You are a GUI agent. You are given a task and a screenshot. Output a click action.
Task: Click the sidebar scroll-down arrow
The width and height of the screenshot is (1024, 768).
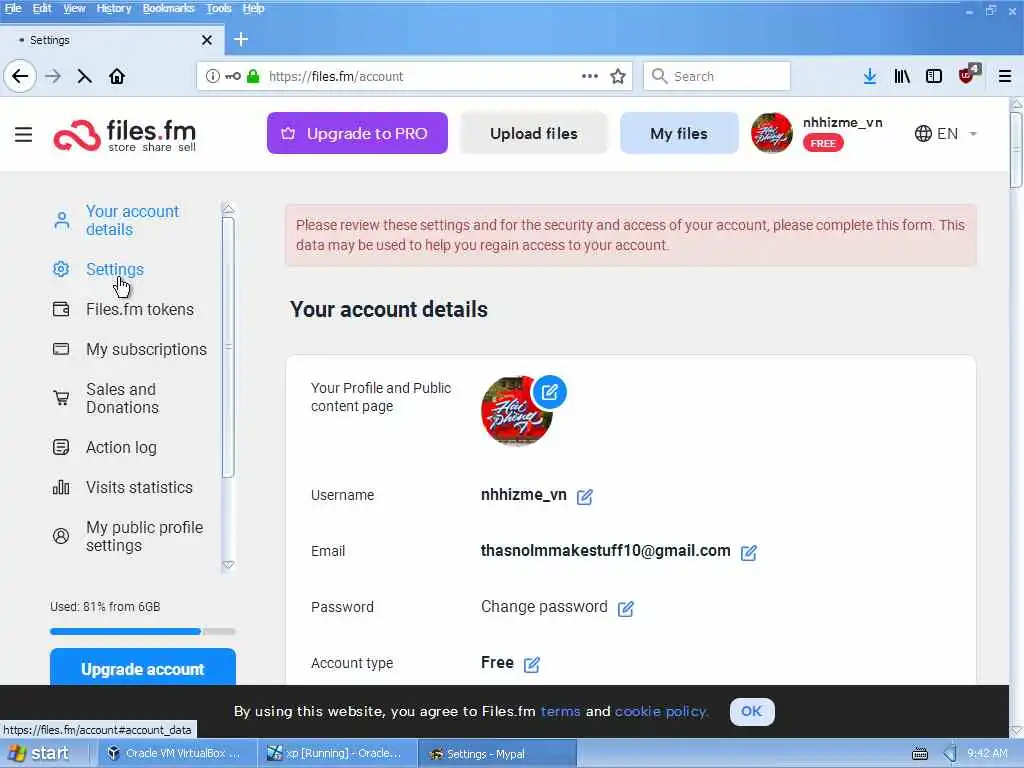tap(229, 565)
